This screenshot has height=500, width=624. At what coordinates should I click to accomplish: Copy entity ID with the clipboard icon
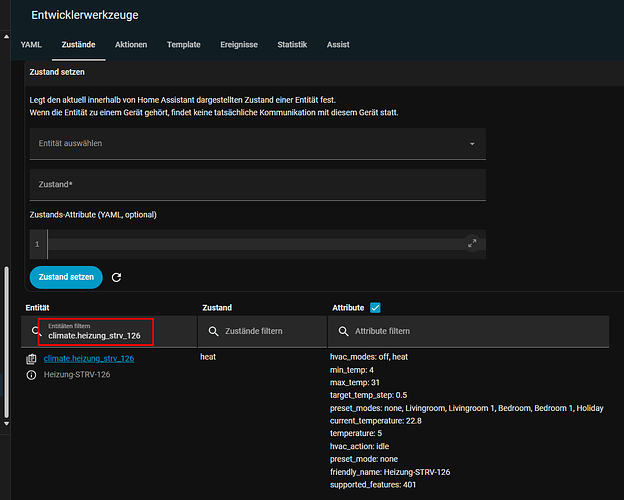click(31, 358)
